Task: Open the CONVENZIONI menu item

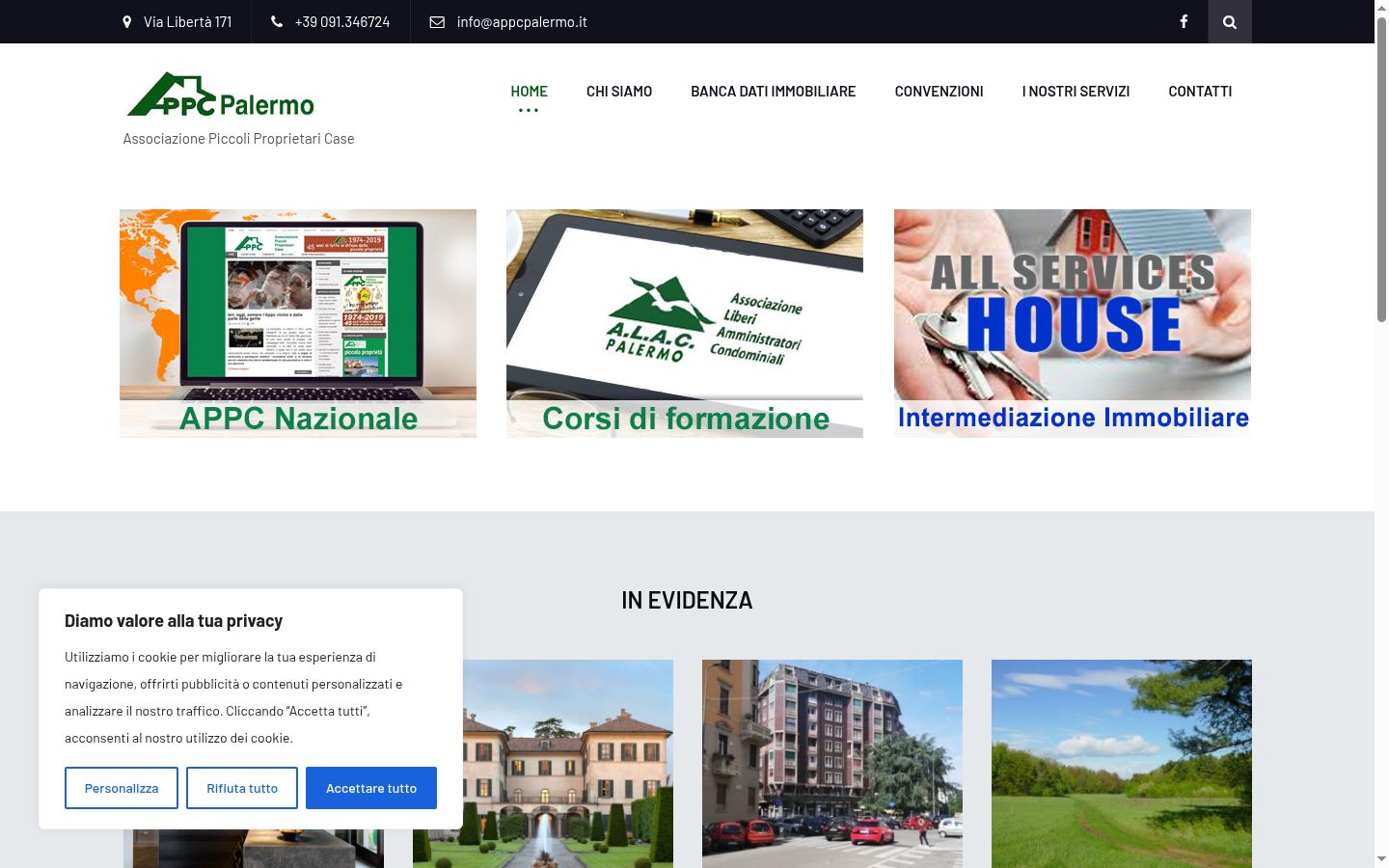Action: tap(940, 91)
